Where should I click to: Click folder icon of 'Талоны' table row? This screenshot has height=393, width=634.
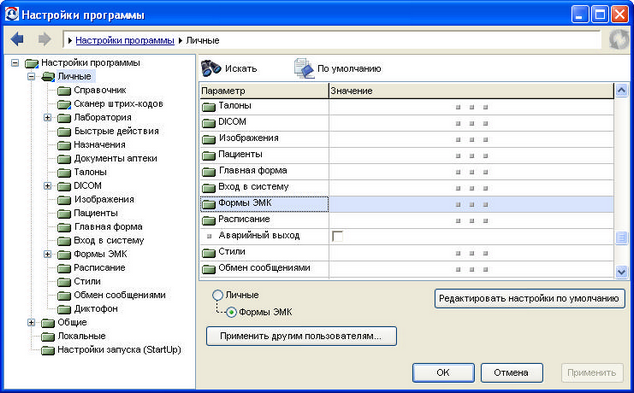tap(209, 107)
